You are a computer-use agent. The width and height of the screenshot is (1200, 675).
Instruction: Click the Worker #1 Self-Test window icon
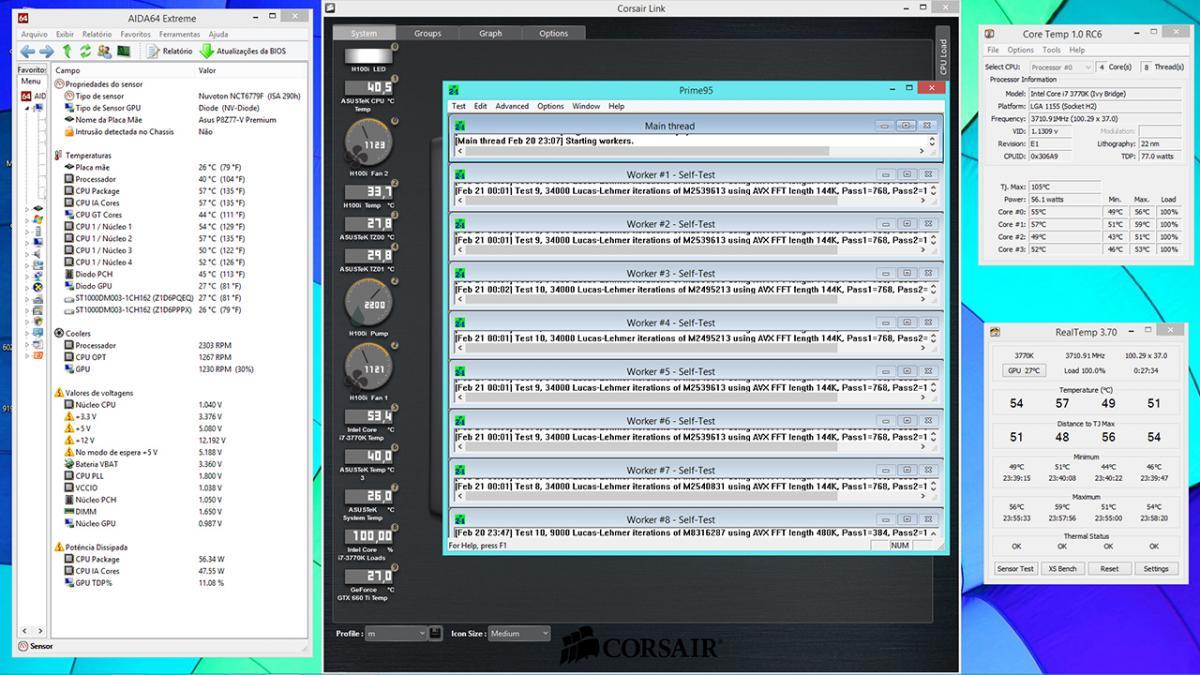pyautogui.click(x=461, y=175)
